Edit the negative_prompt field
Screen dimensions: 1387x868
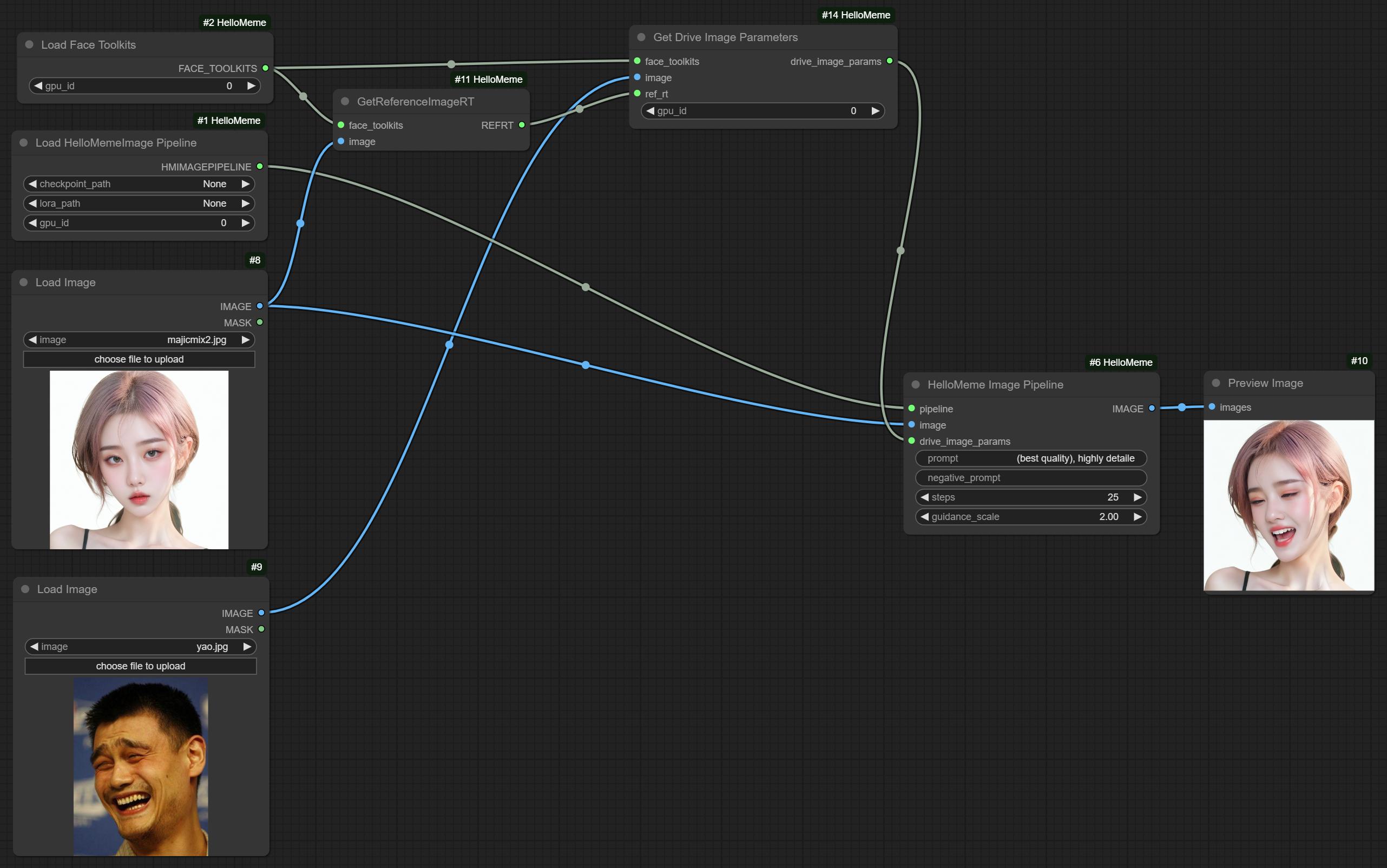1031,478
